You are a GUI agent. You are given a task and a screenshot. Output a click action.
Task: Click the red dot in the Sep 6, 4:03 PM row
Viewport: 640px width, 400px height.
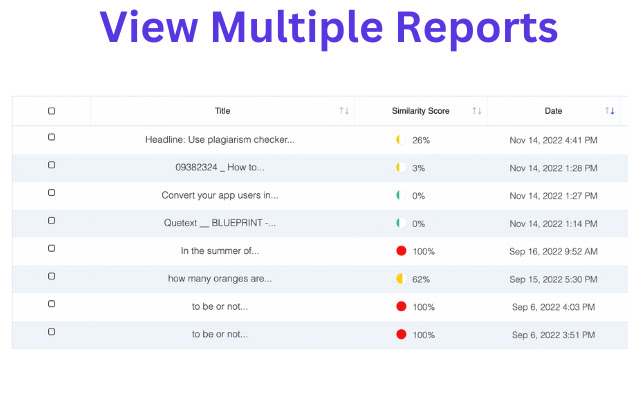401,306
